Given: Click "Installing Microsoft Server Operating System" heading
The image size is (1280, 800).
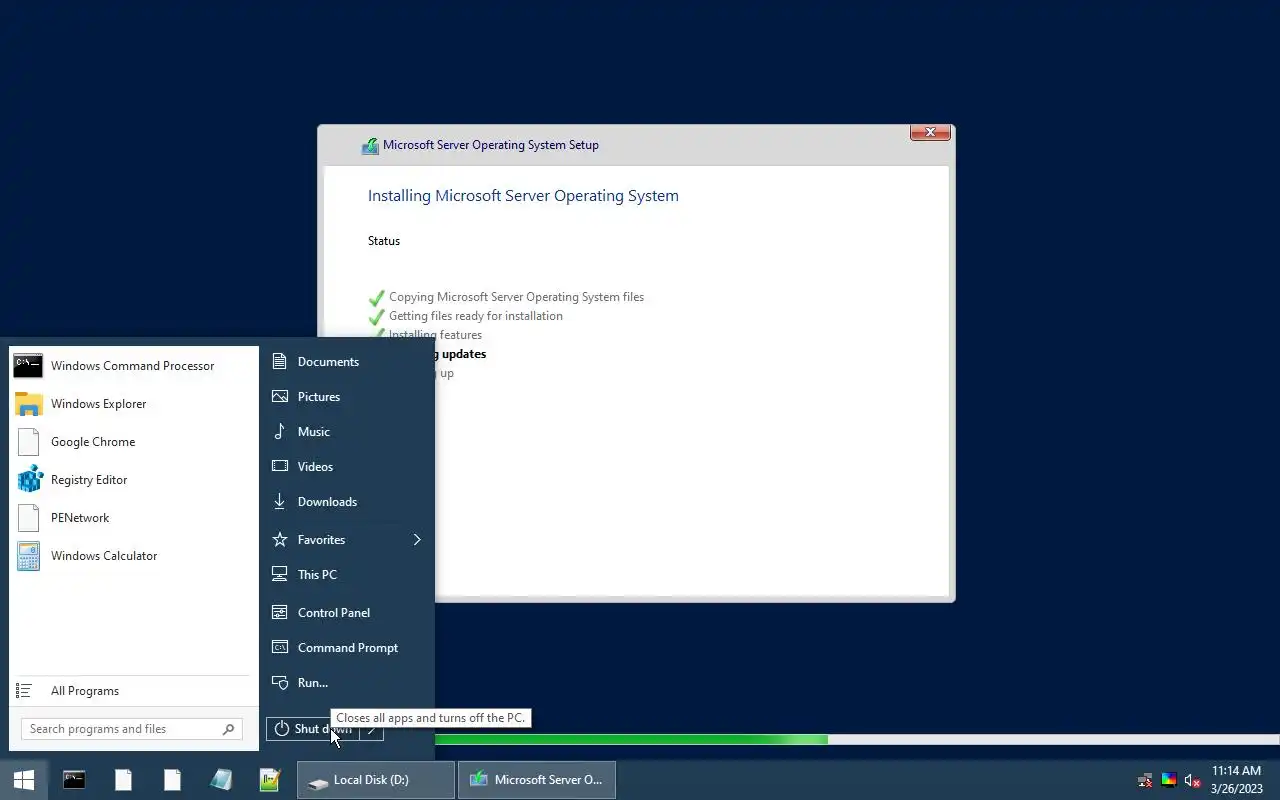Looking at the screenshot, I should point(523,196).
